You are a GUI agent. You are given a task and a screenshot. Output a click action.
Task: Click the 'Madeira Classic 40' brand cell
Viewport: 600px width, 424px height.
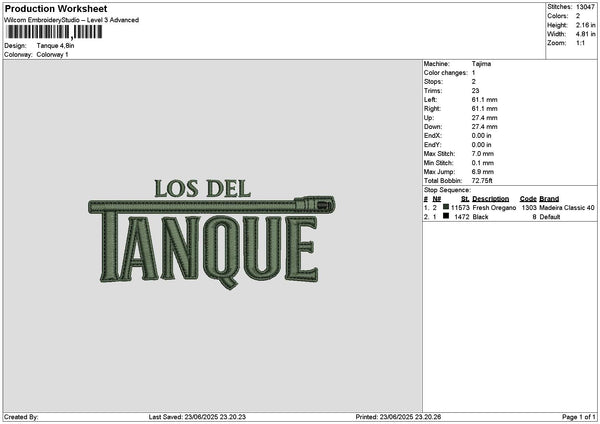pos(567,207)
